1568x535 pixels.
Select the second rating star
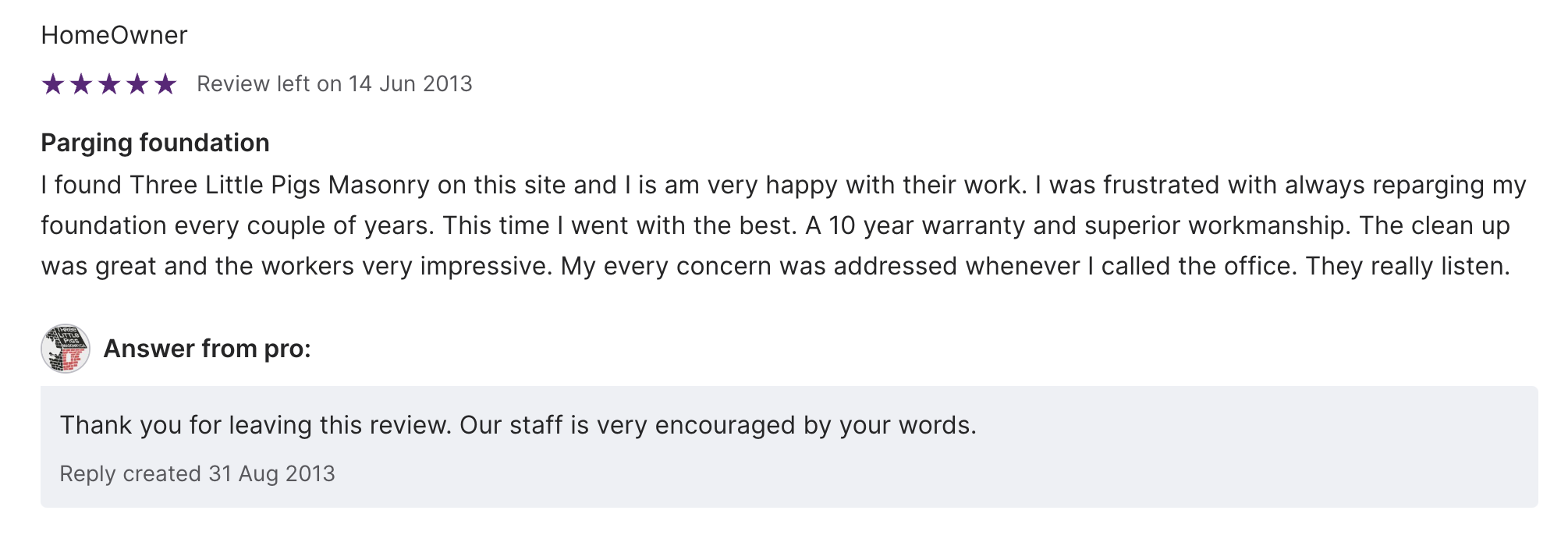click(81, 84)
